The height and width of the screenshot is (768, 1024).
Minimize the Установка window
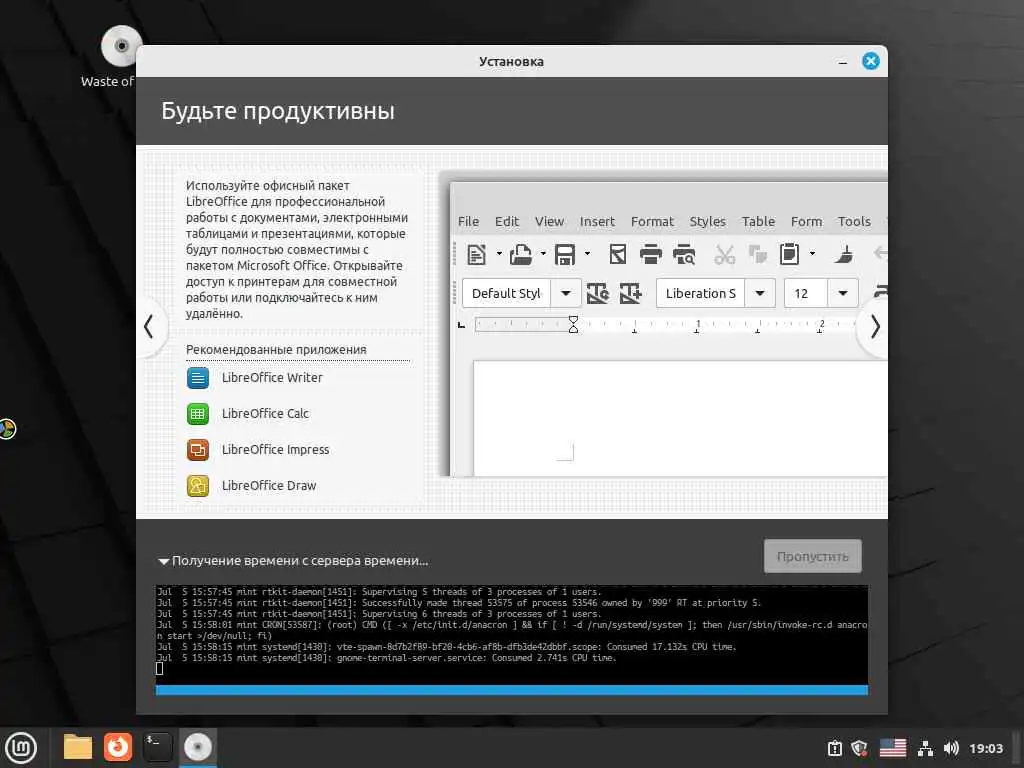click(842, 62)
